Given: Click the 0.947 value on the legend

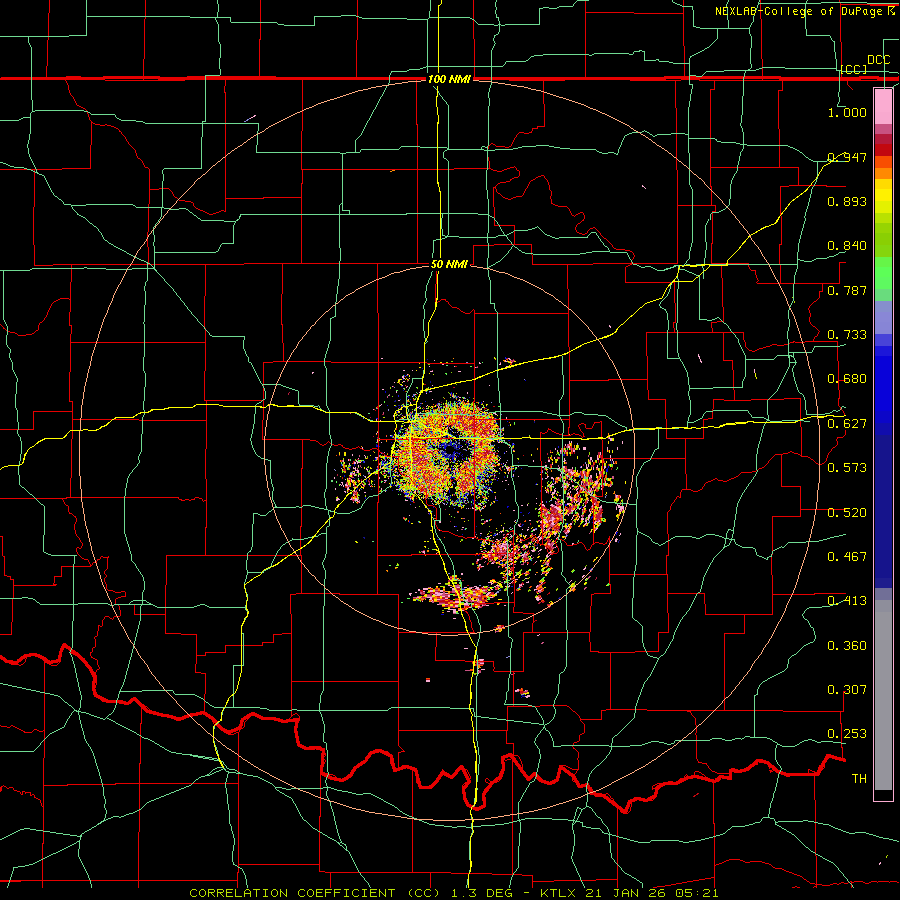Looking at the screenshot, I should [x=847, y=157].
